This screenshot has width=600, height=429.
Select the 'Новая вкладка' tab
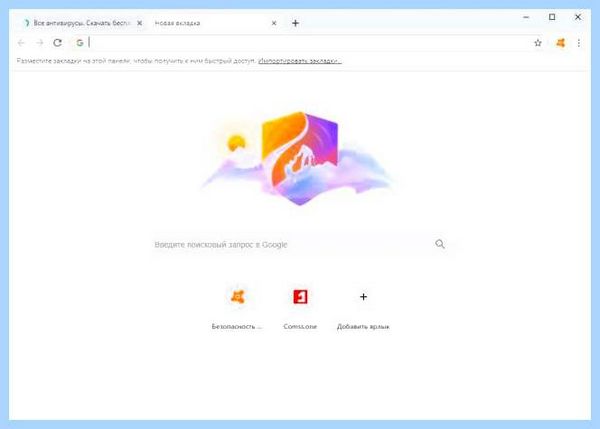214,23
